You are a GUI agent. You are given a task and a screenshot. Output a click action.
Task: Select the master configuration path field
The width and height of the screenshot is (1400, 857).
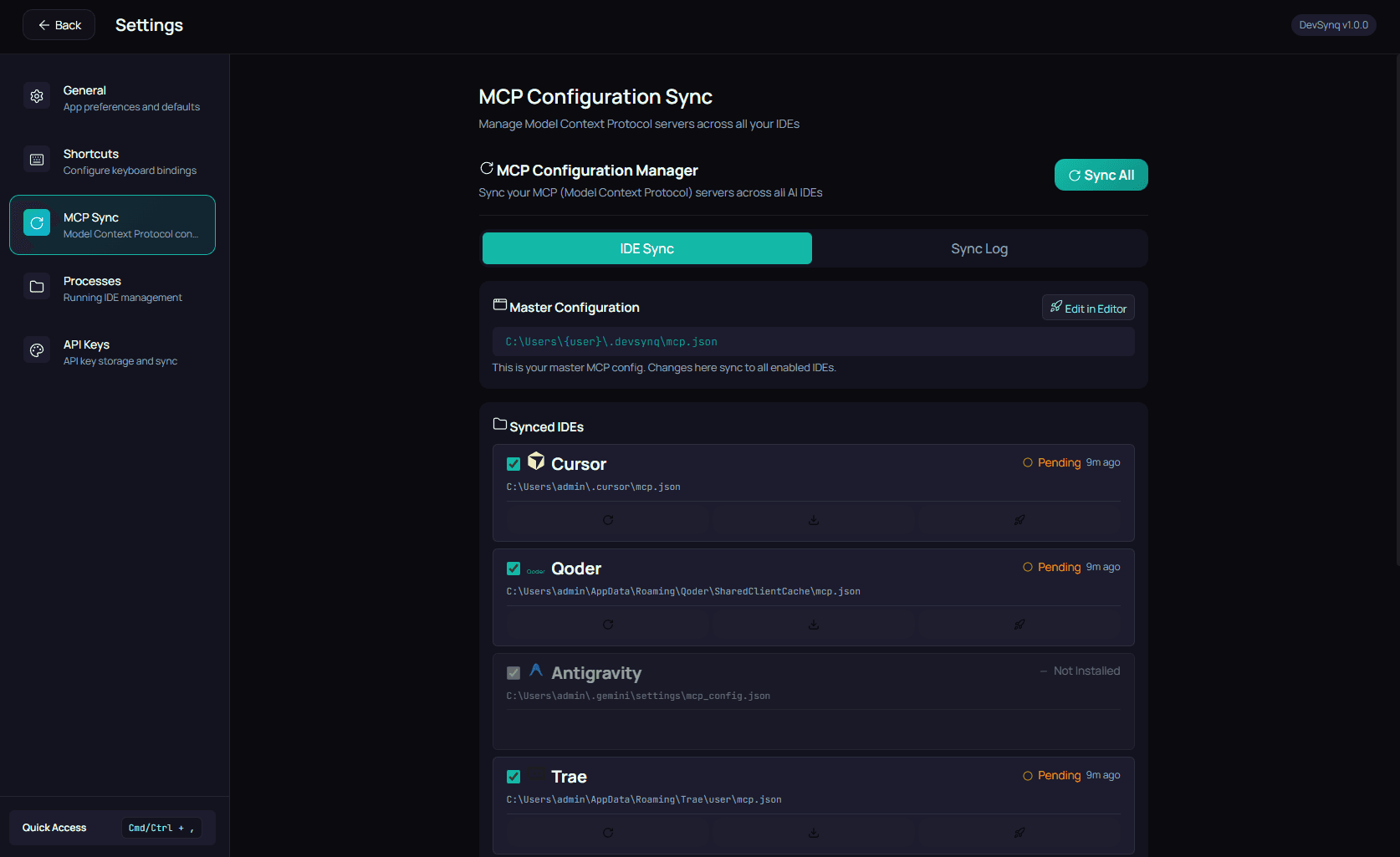coord(812,341)
